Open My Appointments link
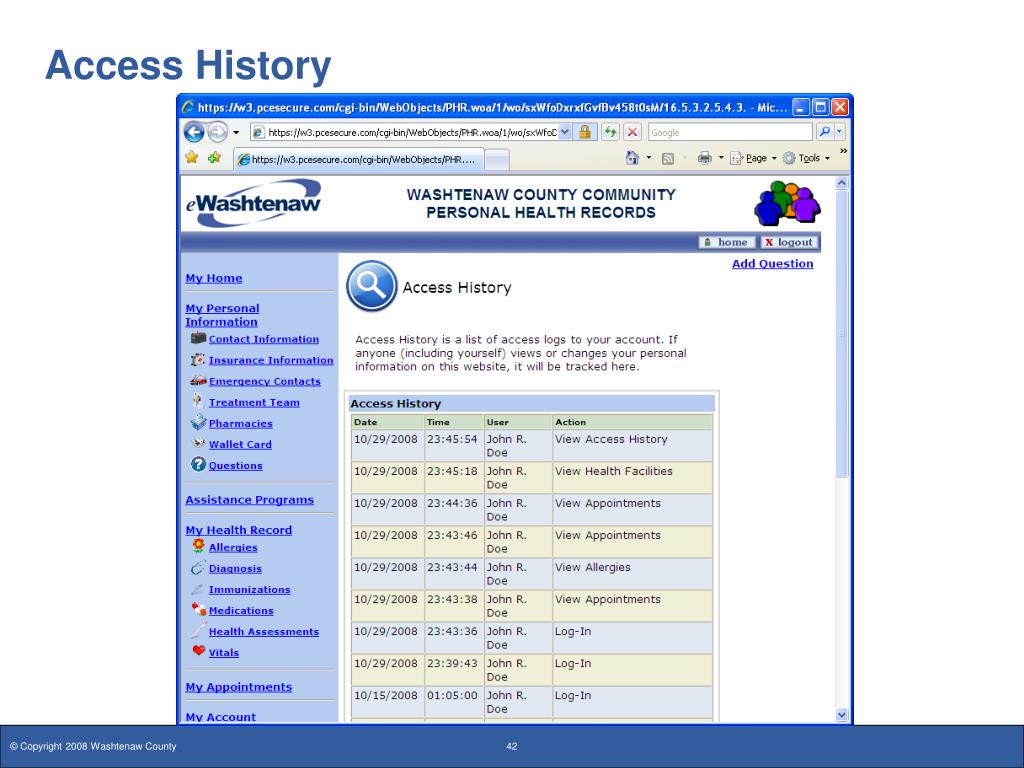Screen dimensions: 1024x768 click(238, 687)
